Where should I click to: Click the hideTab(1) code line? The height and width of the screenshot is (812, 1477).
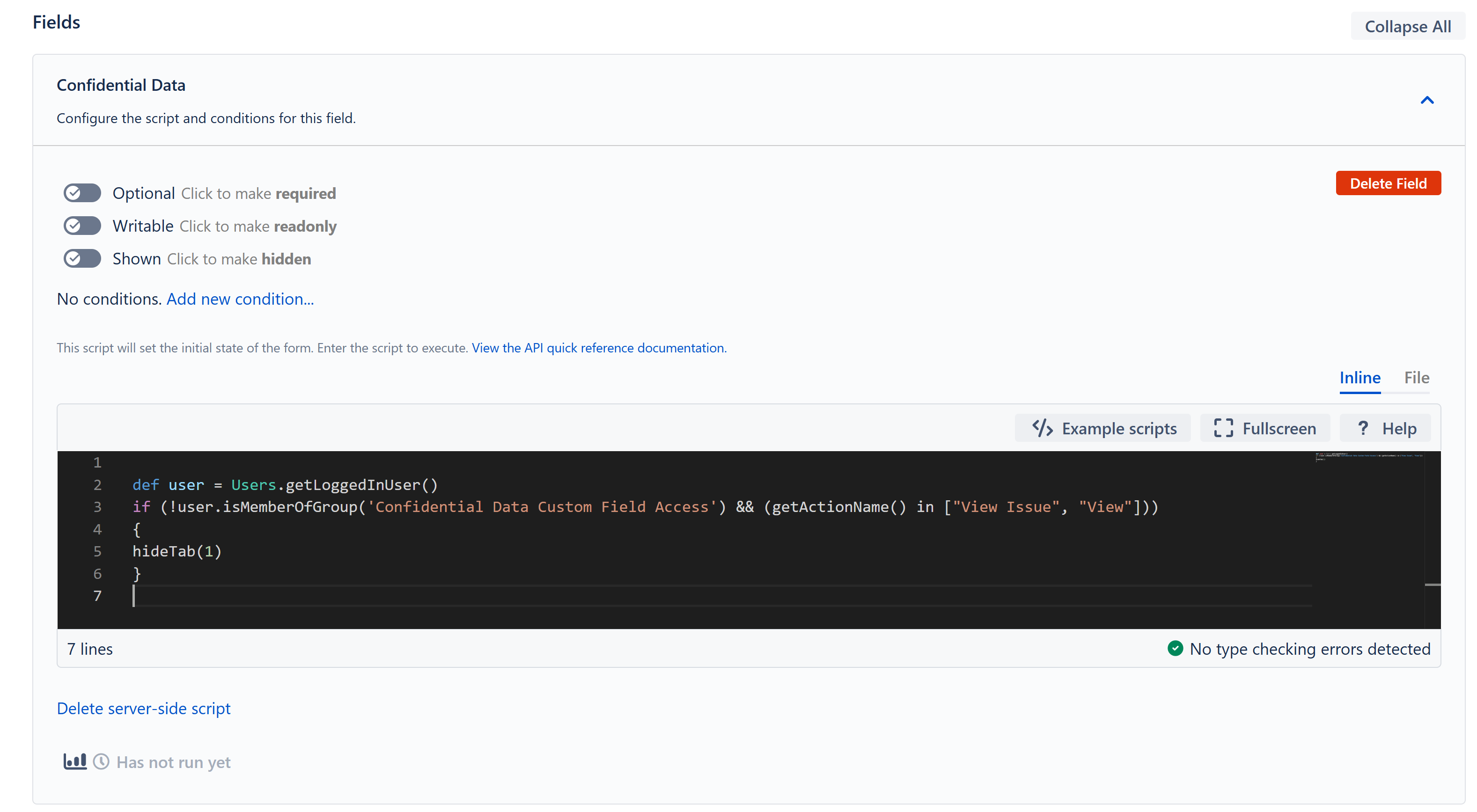[x=177, y=551]
